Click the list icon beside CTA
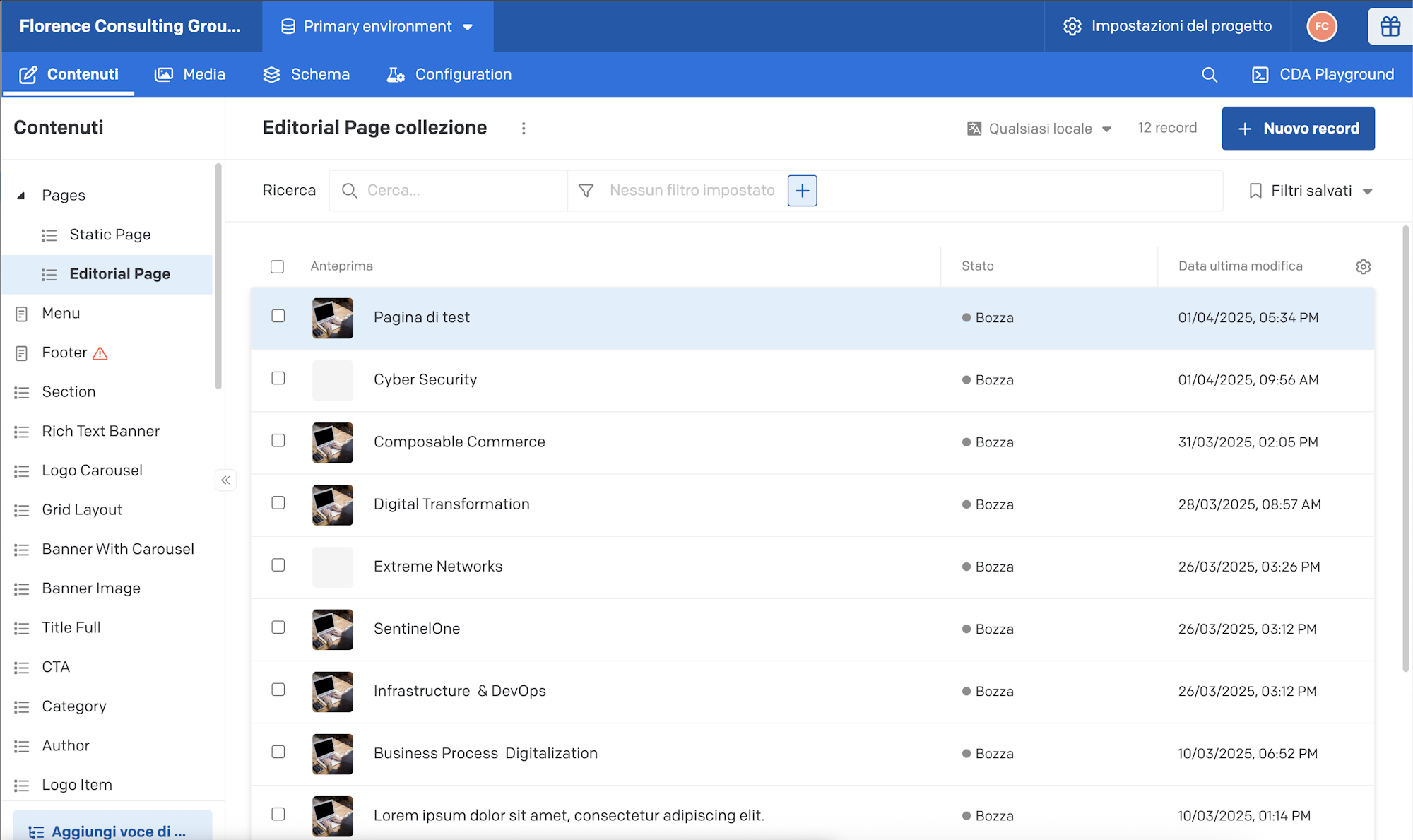1413x840 pixels. 22,668
